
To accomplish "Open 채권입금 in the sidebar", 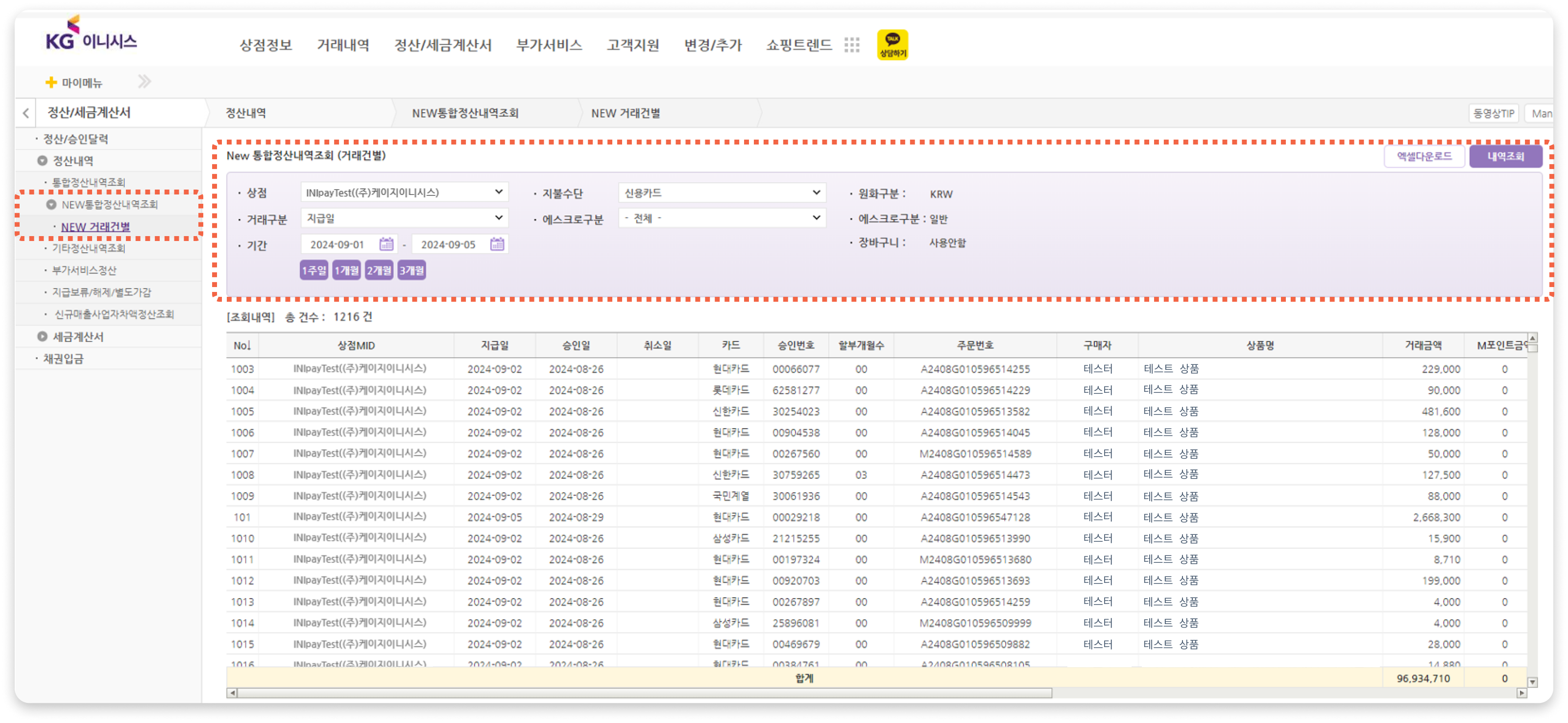I will pos(63,359).
